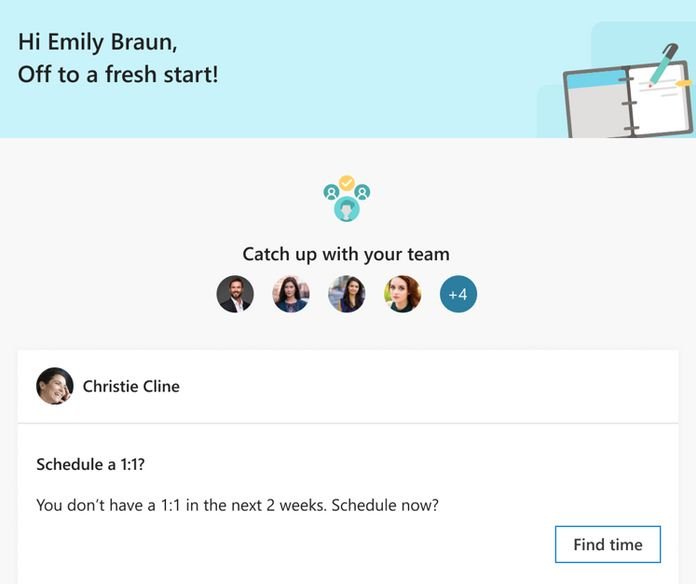Click Christie Cline's profile photo

(55, 386)
